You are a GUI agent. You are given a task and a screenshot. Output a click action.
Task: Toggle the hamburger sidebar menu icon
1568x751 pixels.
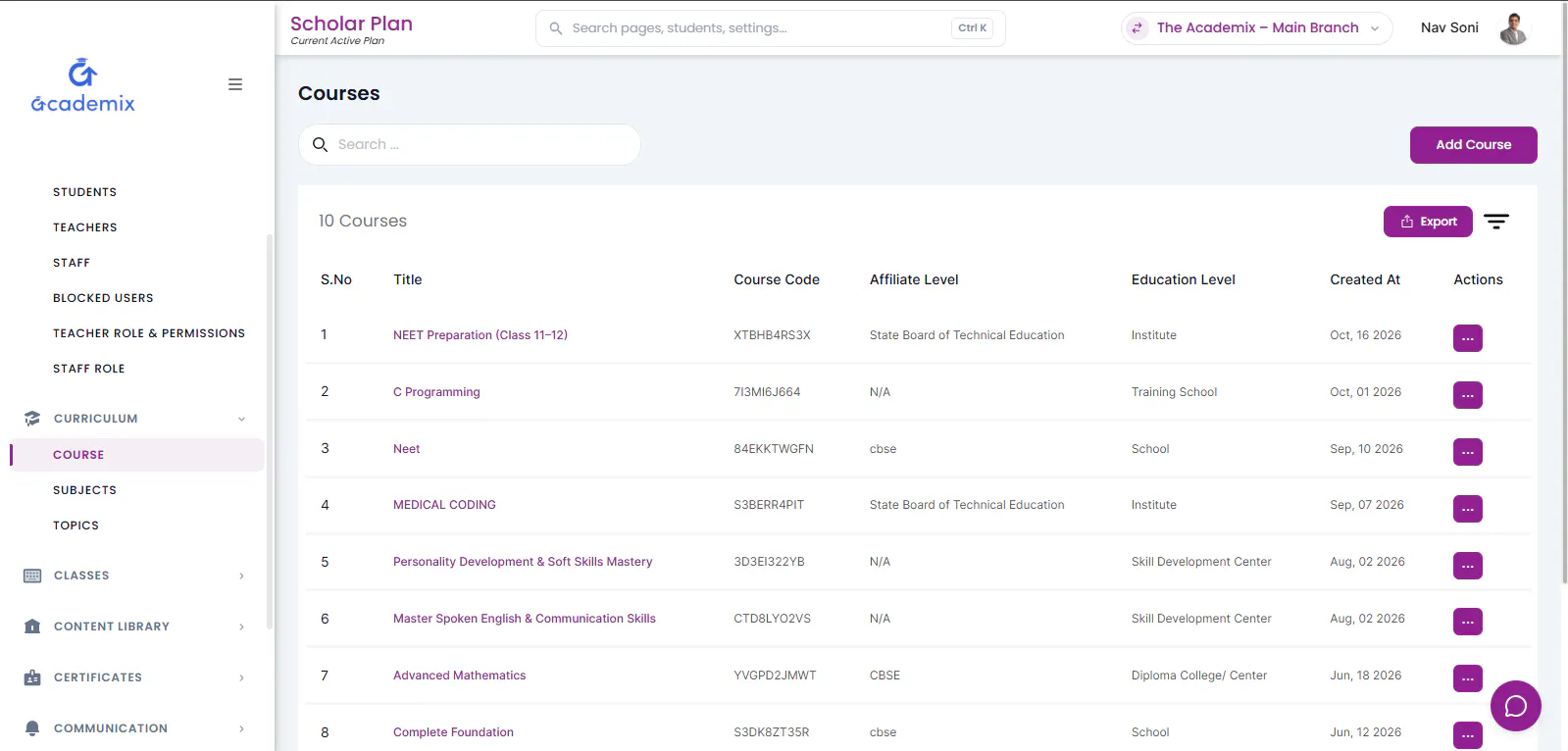point(235,84)
